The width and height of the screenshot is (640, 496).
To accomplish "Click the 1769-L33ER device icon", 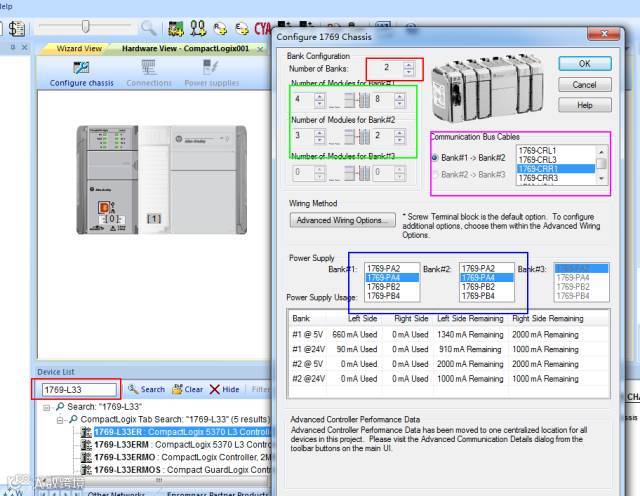I will tap(86, 432).
